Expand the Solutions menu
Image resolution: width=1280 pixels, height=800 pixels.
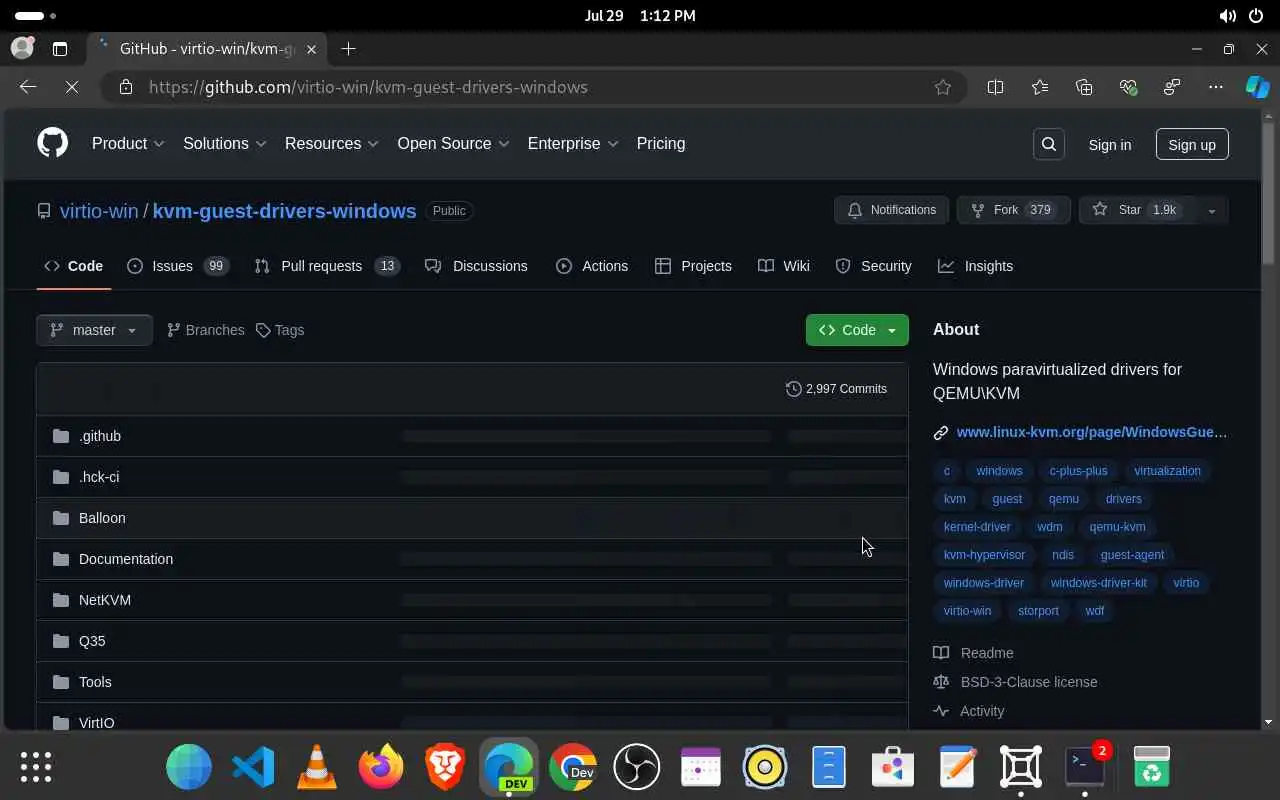pos(225,143)
